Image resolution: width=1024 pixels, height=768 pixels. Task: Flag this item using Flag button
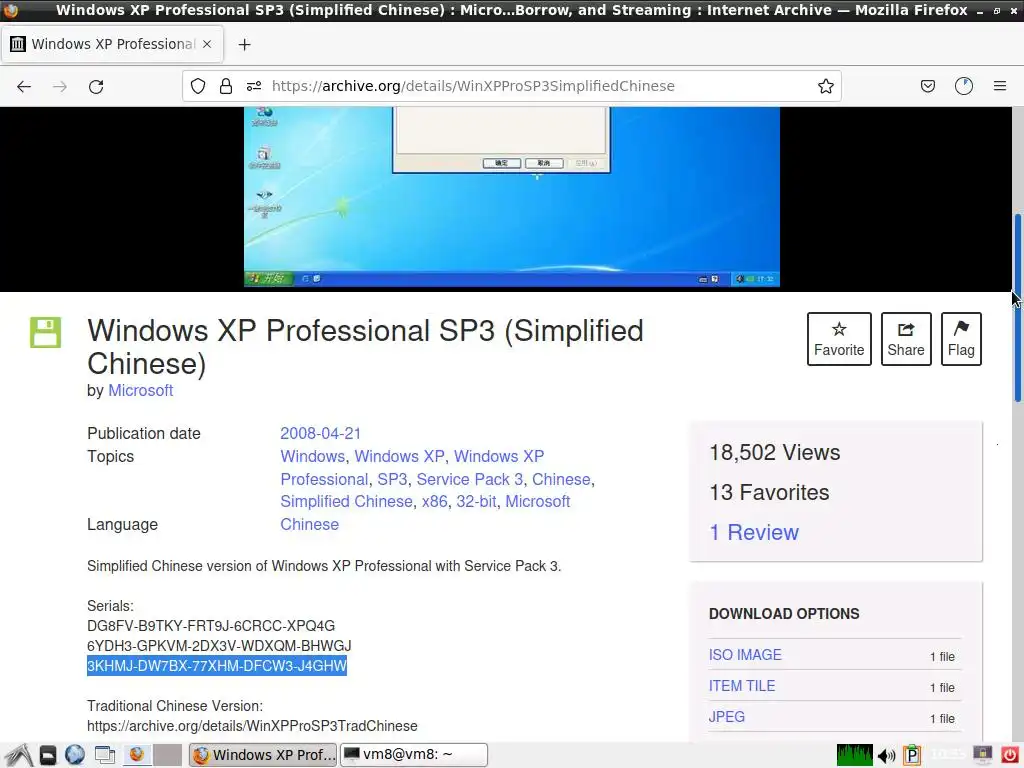tap(961, 339)
